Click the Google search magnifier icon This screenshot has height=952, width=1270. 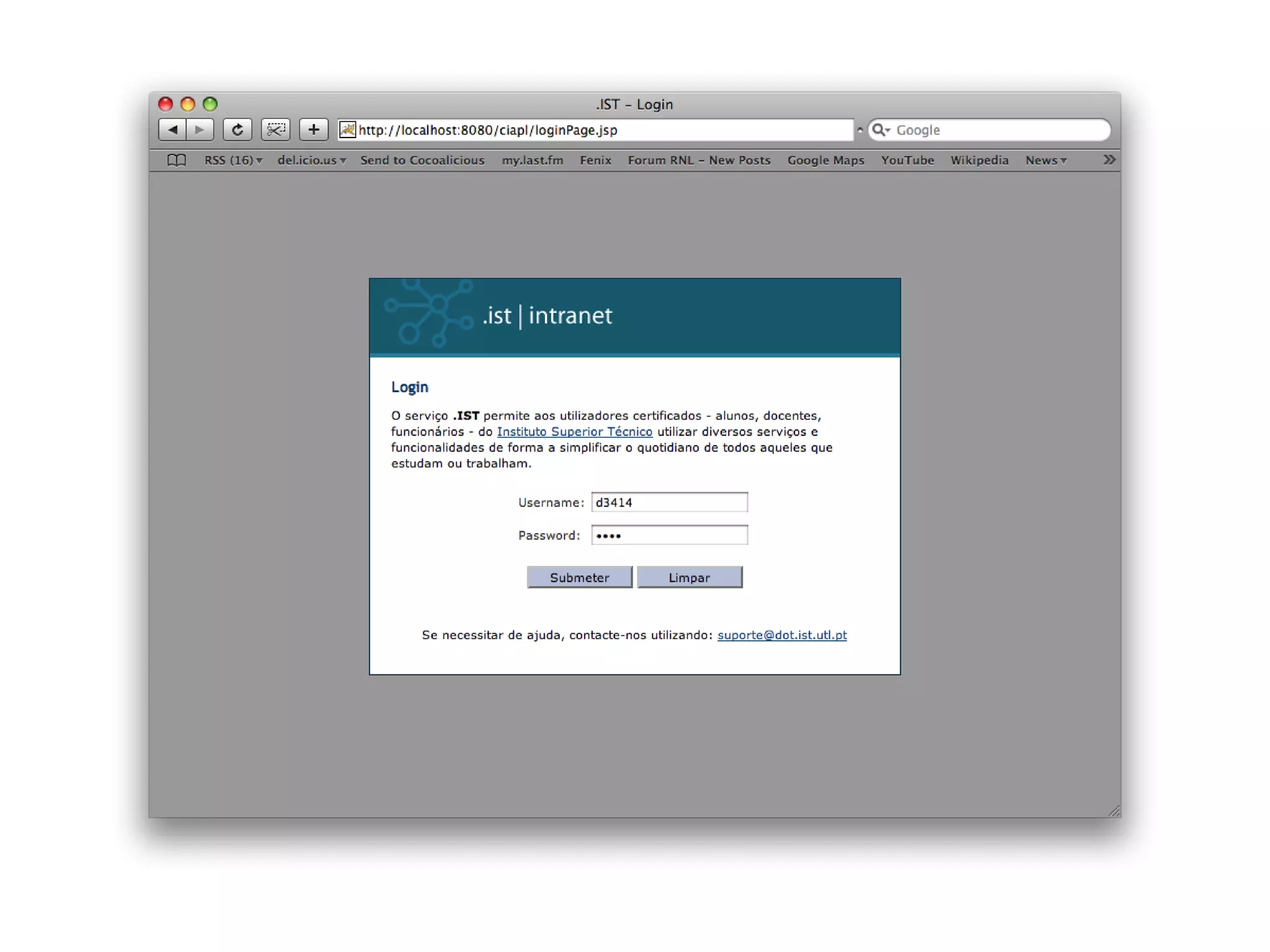879,130
